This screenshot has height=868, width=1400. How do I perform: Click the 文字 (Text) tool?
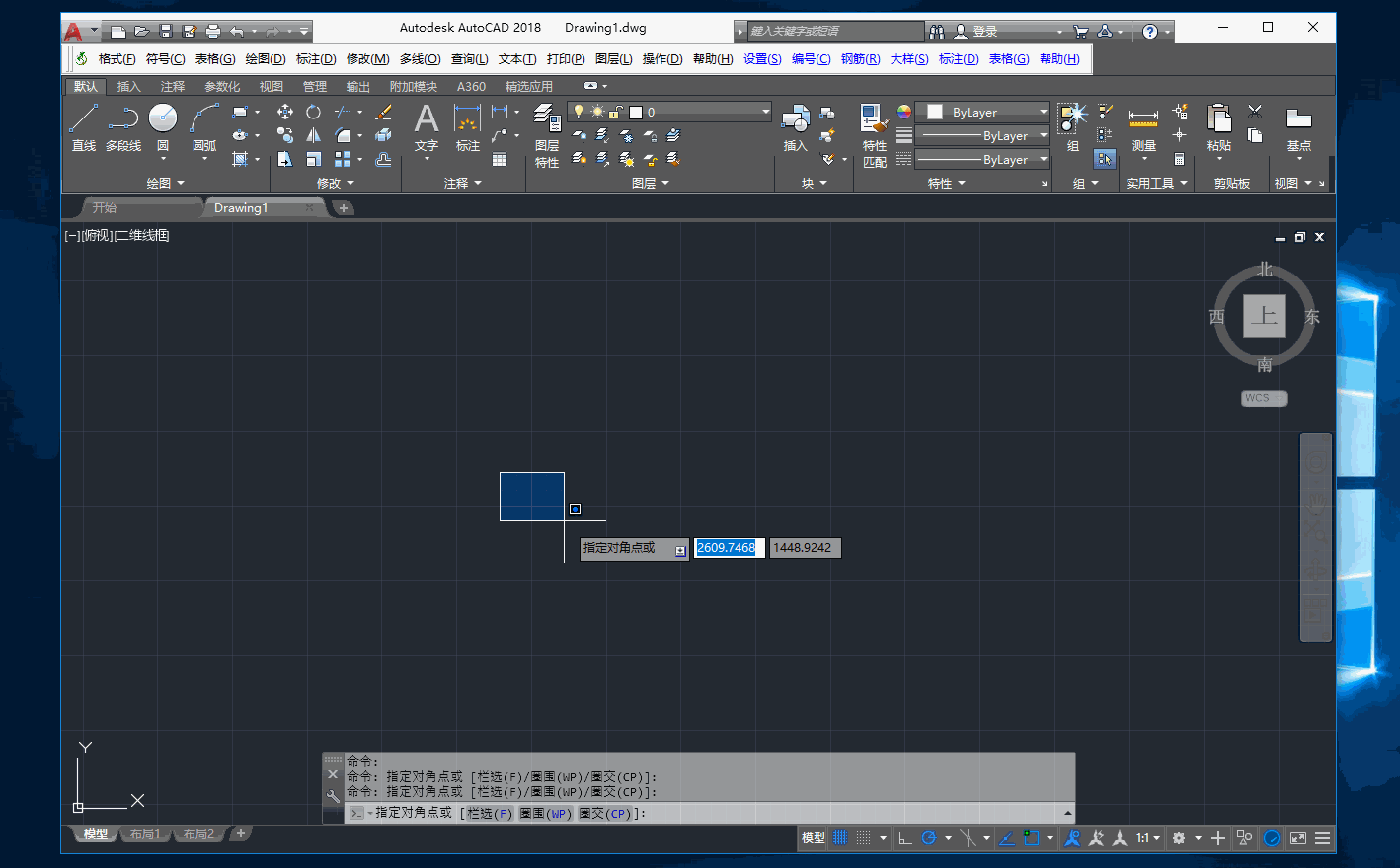coord(427,127)
